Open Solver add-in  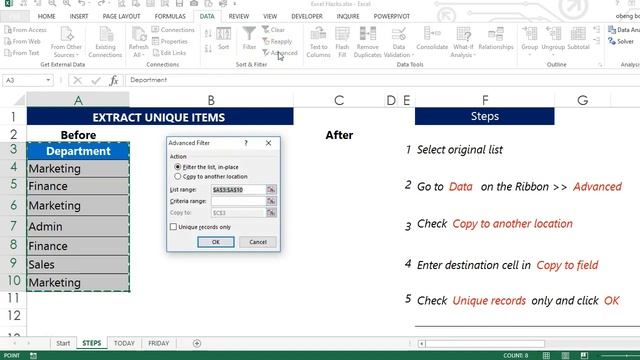coord(621,41)
